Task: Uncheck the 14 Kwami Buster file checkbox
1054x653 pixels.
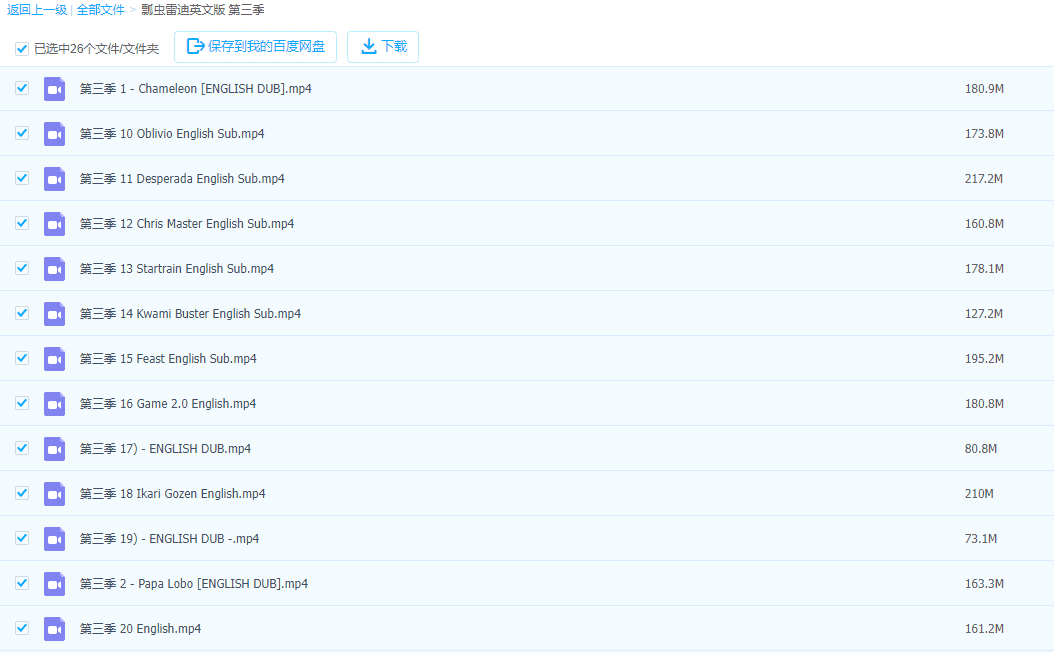Action: pyautogui.click(x=22, y=313)
